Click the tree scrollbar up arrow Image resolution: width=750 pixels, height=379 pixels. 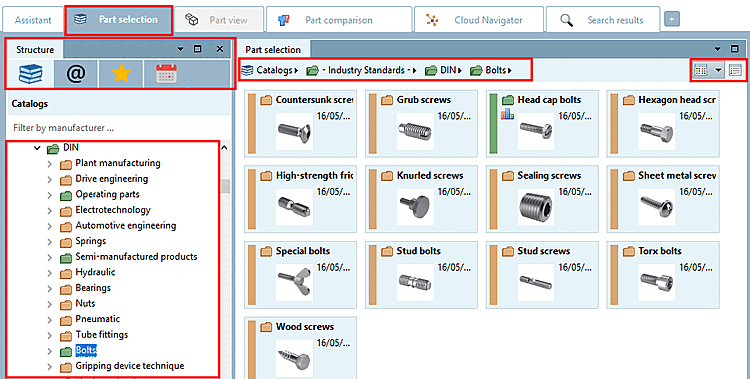224,148
